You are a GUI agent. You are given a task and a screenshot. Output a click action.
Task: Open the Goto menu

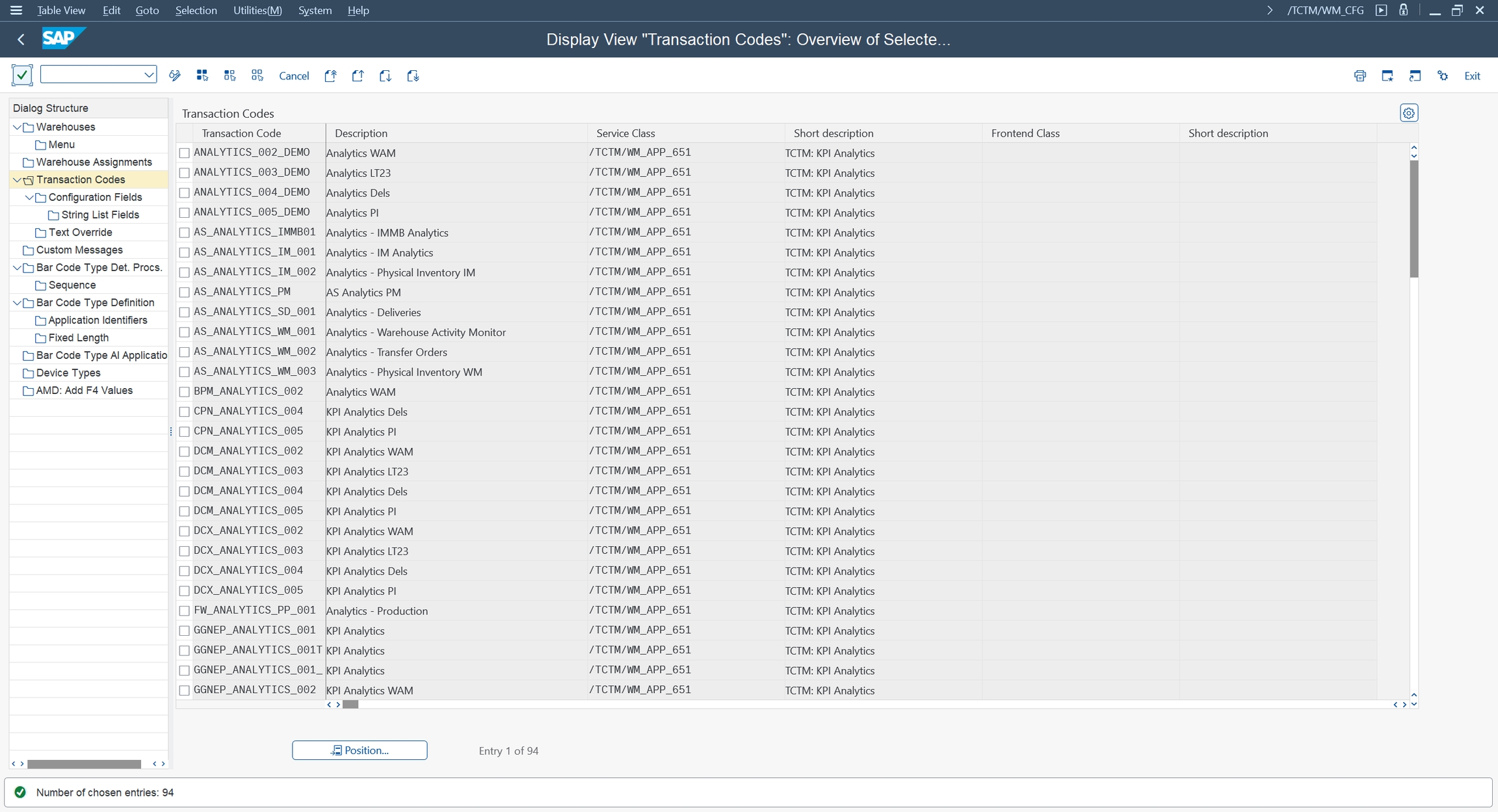[x=147, y=10]
